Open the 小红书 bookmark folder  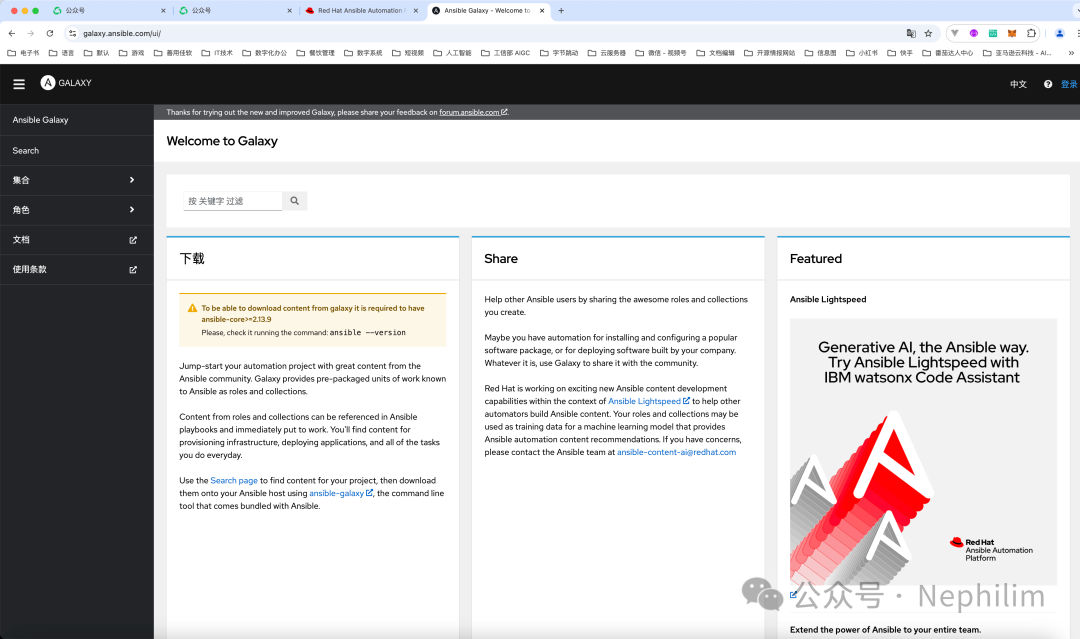coord(862,52)
